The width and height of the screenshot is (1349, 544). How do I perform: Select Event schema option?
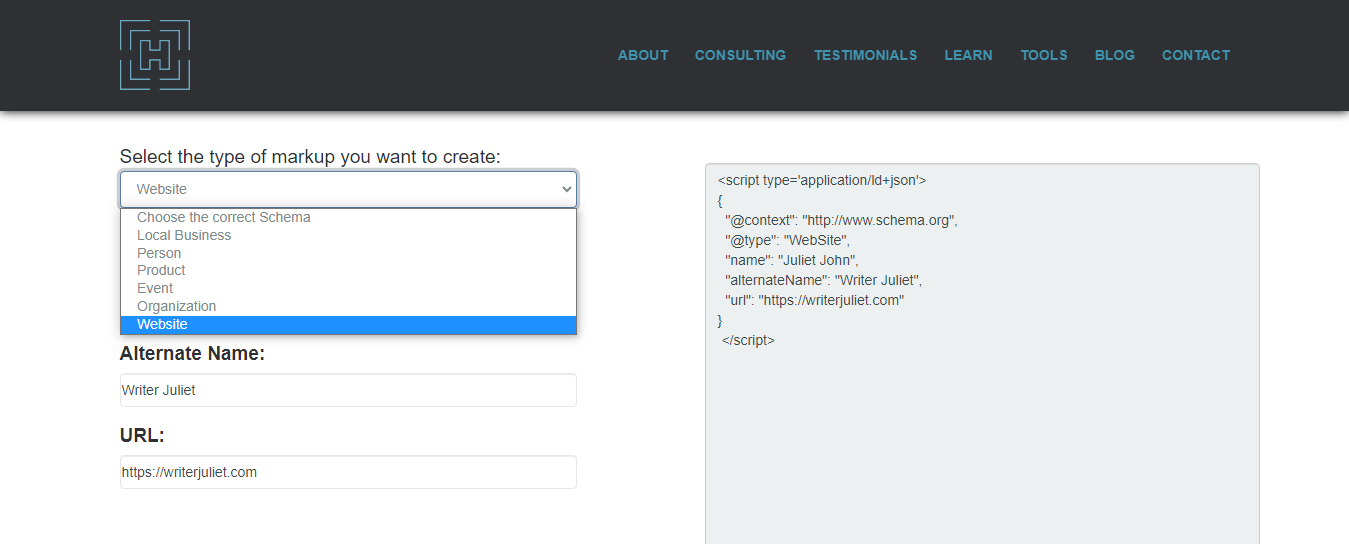pos(348,288)
